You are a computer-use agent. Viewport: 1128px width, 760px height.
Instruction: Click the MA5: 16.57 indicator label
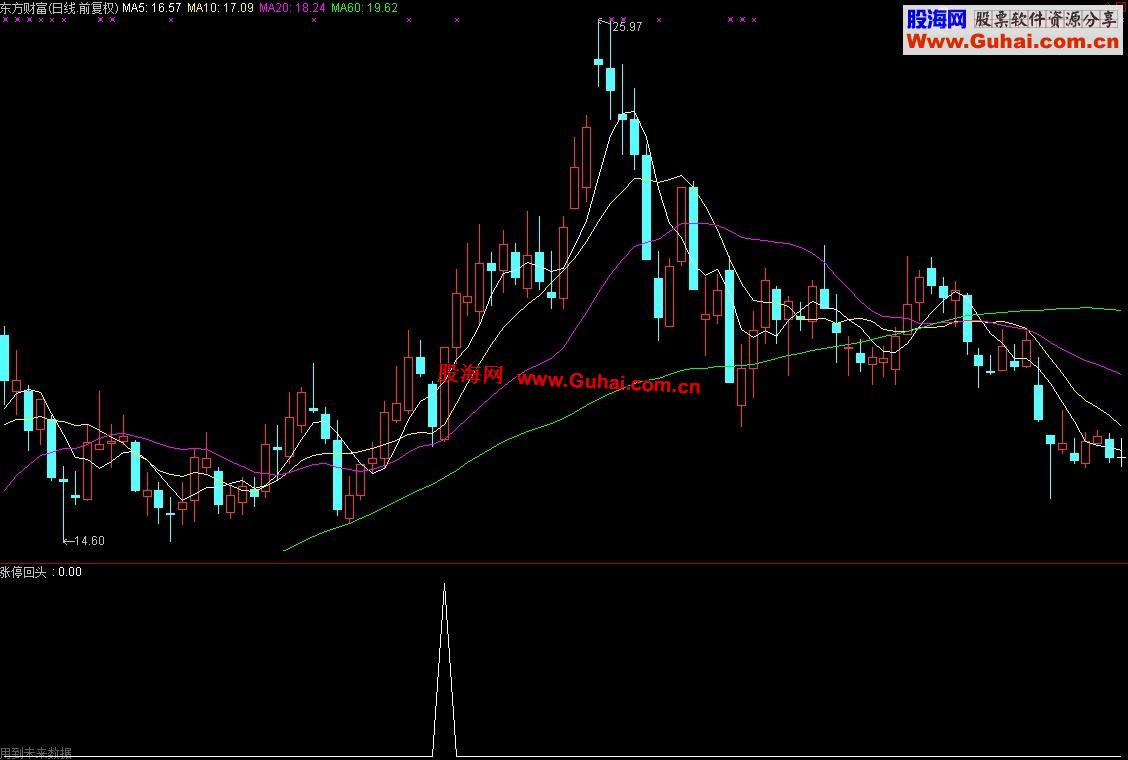click(x=152, y=8)
